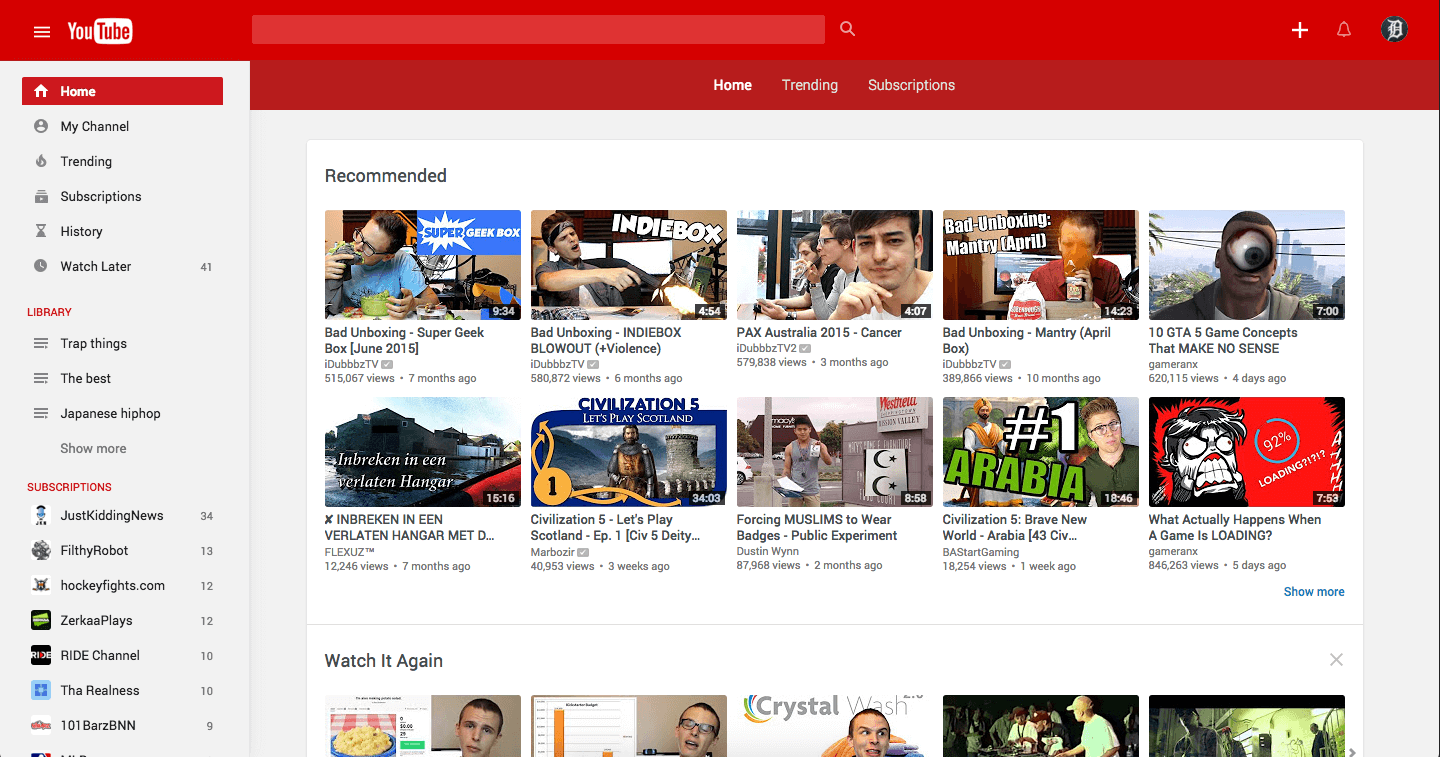This screenshot has width=1440, height=757.
Task: Switch to the Trending top tab
Action: pyautogui.click(x=810, y=85)
